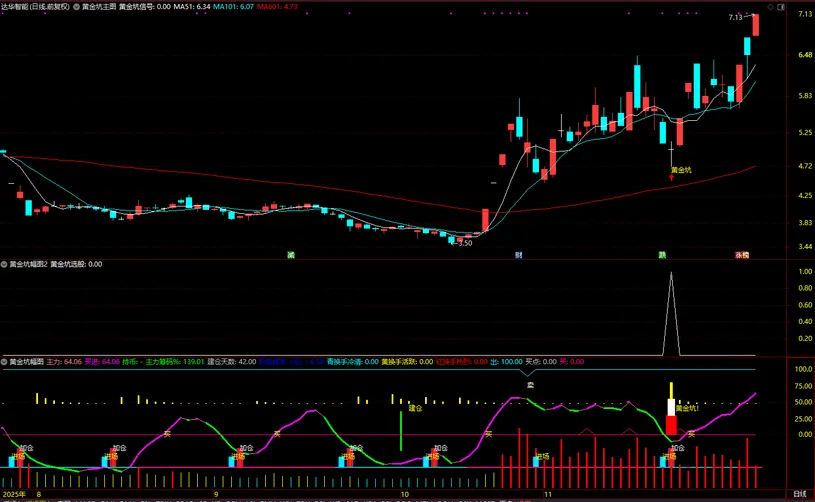This screenshot has height=502, width=815.
Task: Switch period with the 日线 button
Action: click(799, 494)
